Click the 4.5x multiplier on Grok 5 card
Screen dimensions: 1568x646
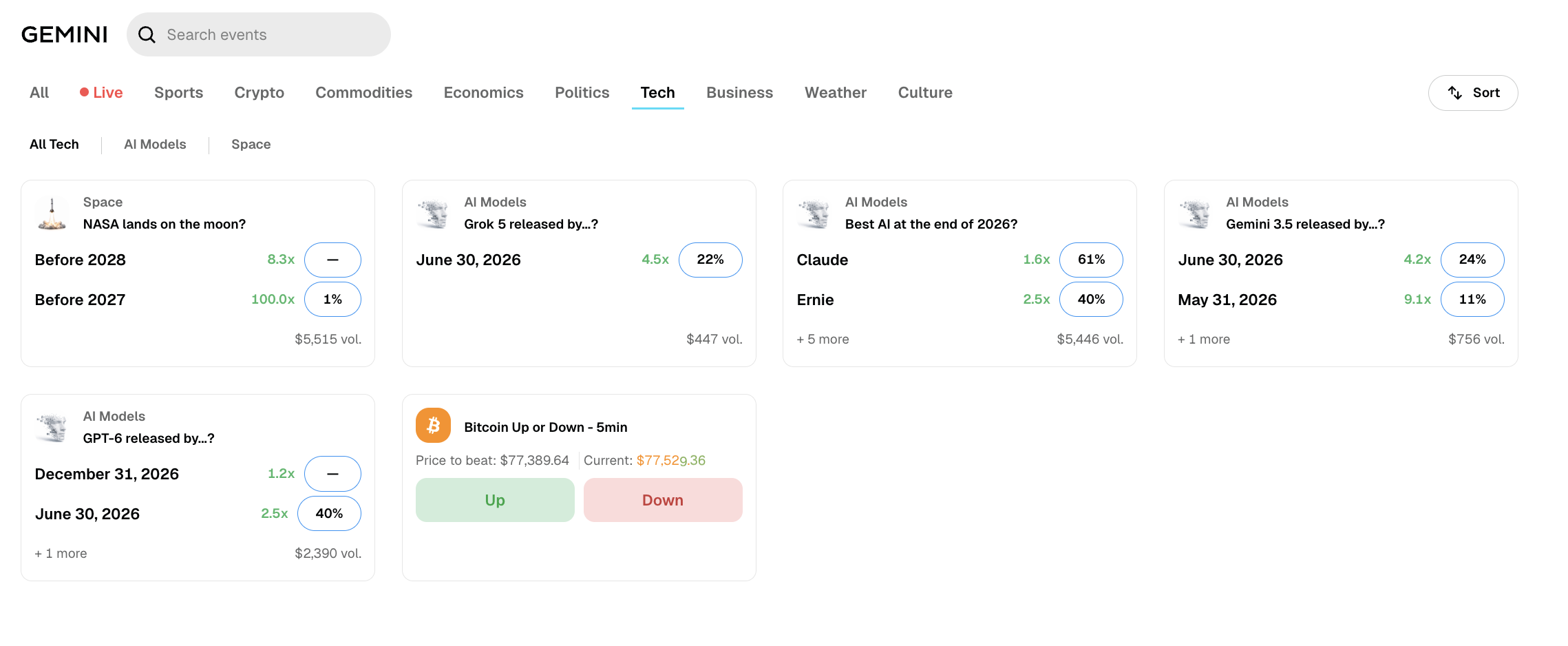(x=655, y=260)
